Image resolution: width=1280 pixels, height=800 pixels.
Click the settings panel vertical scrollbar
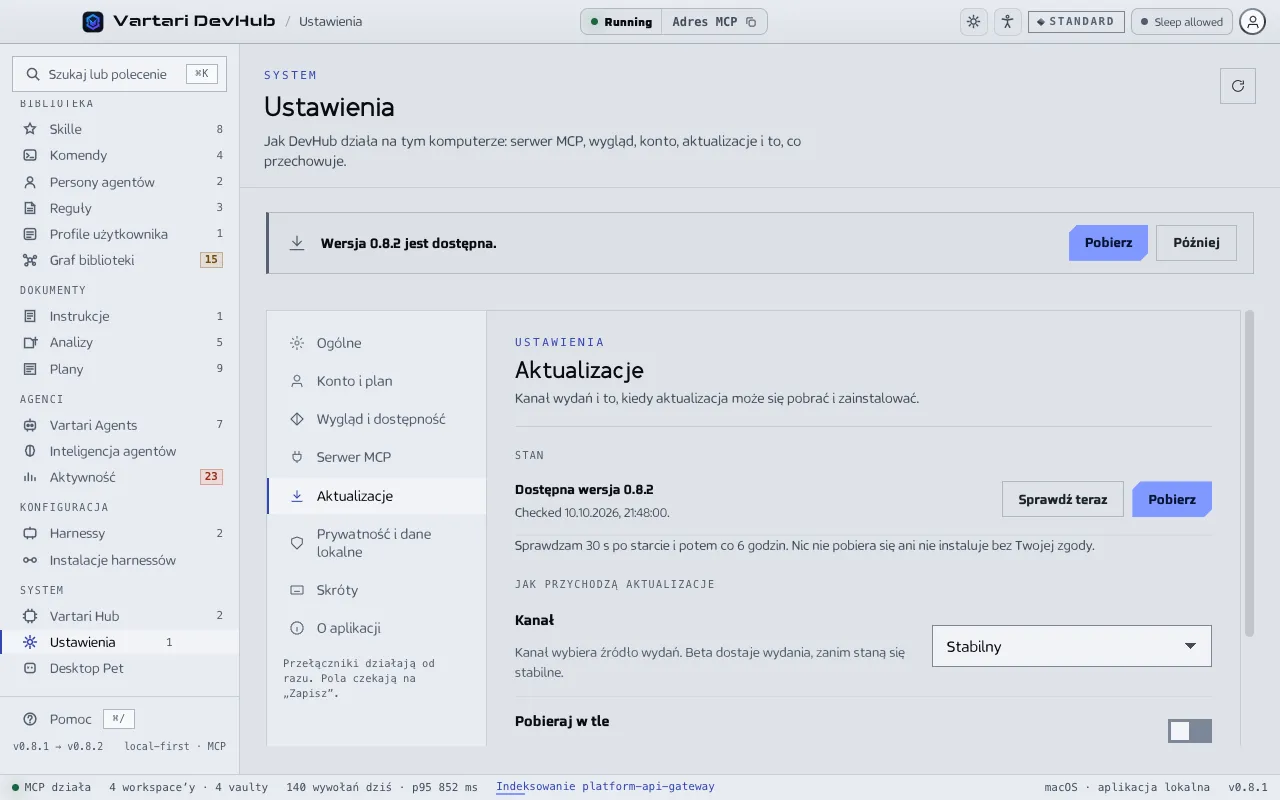[x=1249, y=473]
